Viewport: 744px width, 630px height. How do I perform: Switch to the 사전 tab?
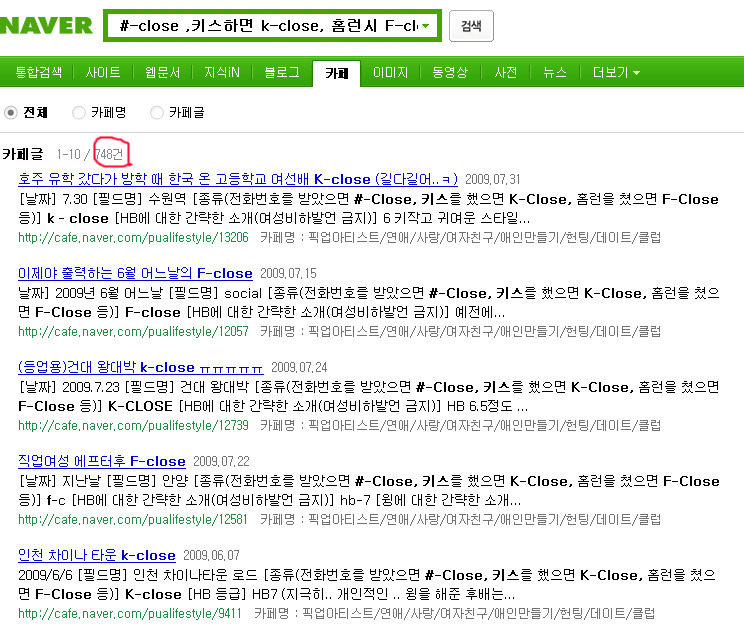click(x=505, y=72)
